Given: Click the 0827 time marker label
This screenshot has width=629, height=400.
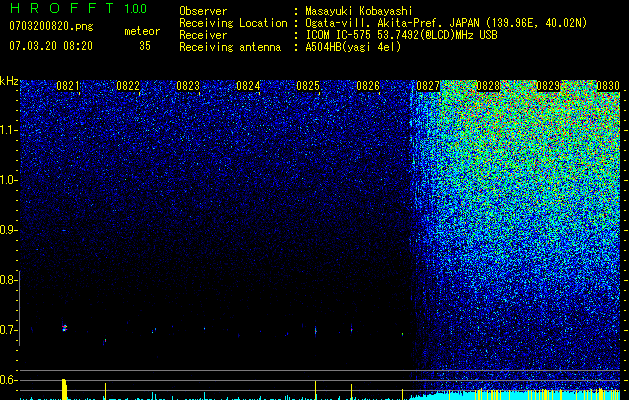Looking at the screenshot, I should pyautogui.click(x=428, y=86).
